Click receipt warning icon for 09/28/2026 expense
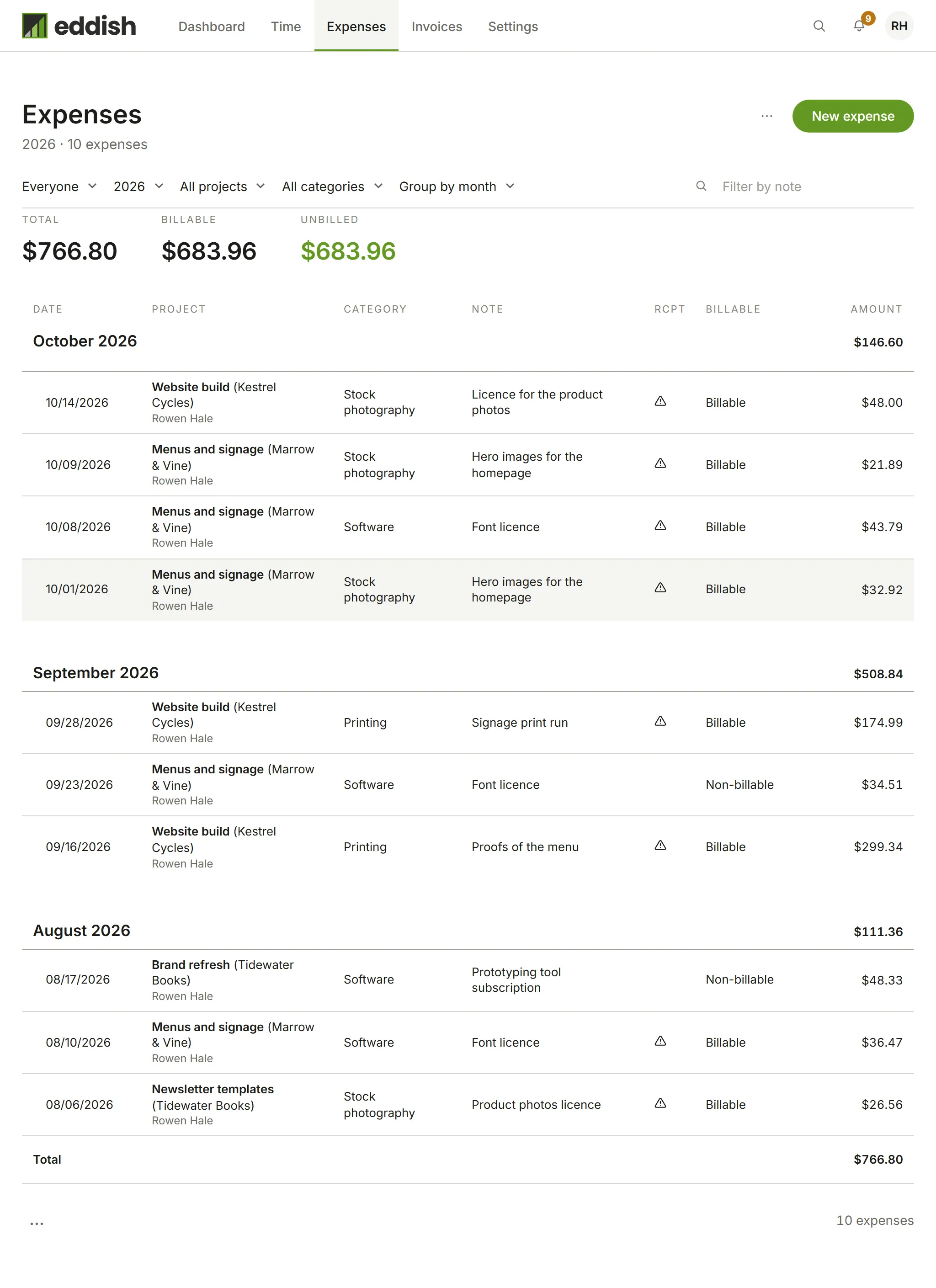 tap(660, 721)
